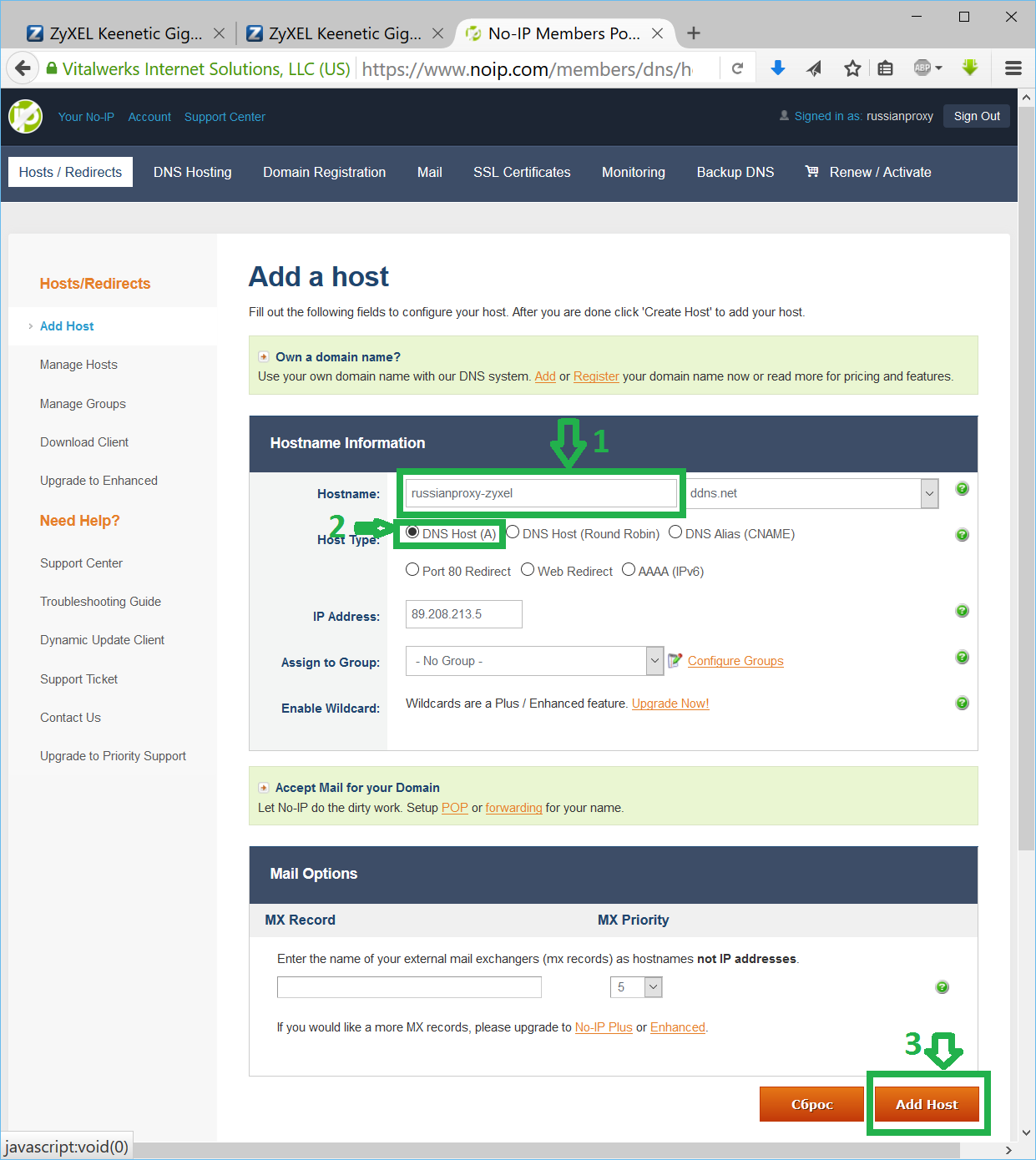This screenshot has height=1160, width=1036.
Task: Open the SSL Certificates menu tab
Action: 522,172
